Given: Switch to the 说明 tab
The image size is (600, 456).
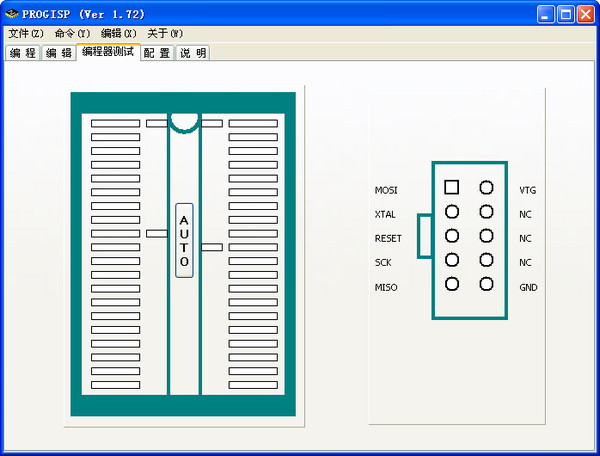Looking at the screenshot, I should 193,53.
